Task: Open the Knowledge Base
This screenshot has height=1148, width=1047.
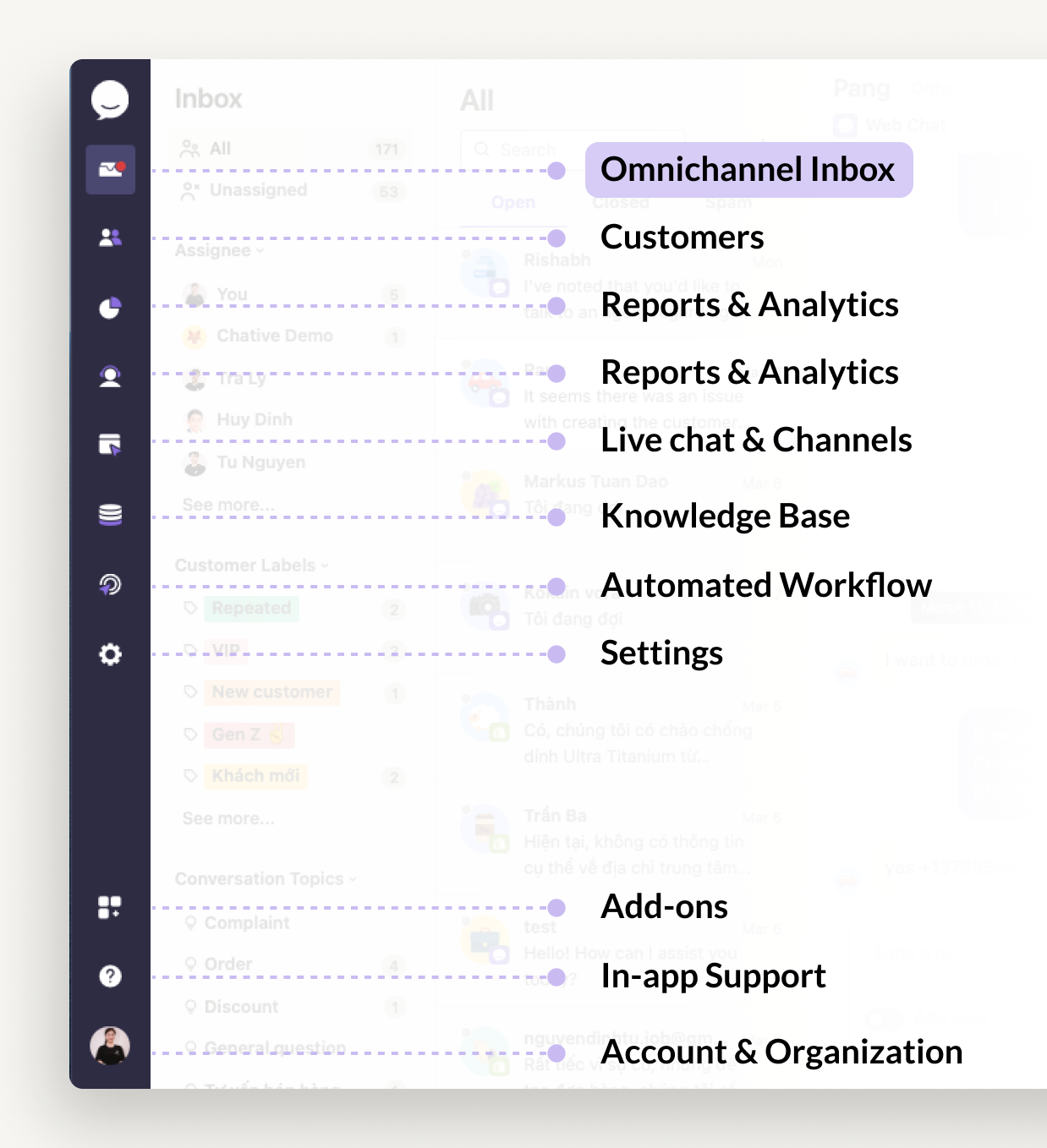Action: 111,514
